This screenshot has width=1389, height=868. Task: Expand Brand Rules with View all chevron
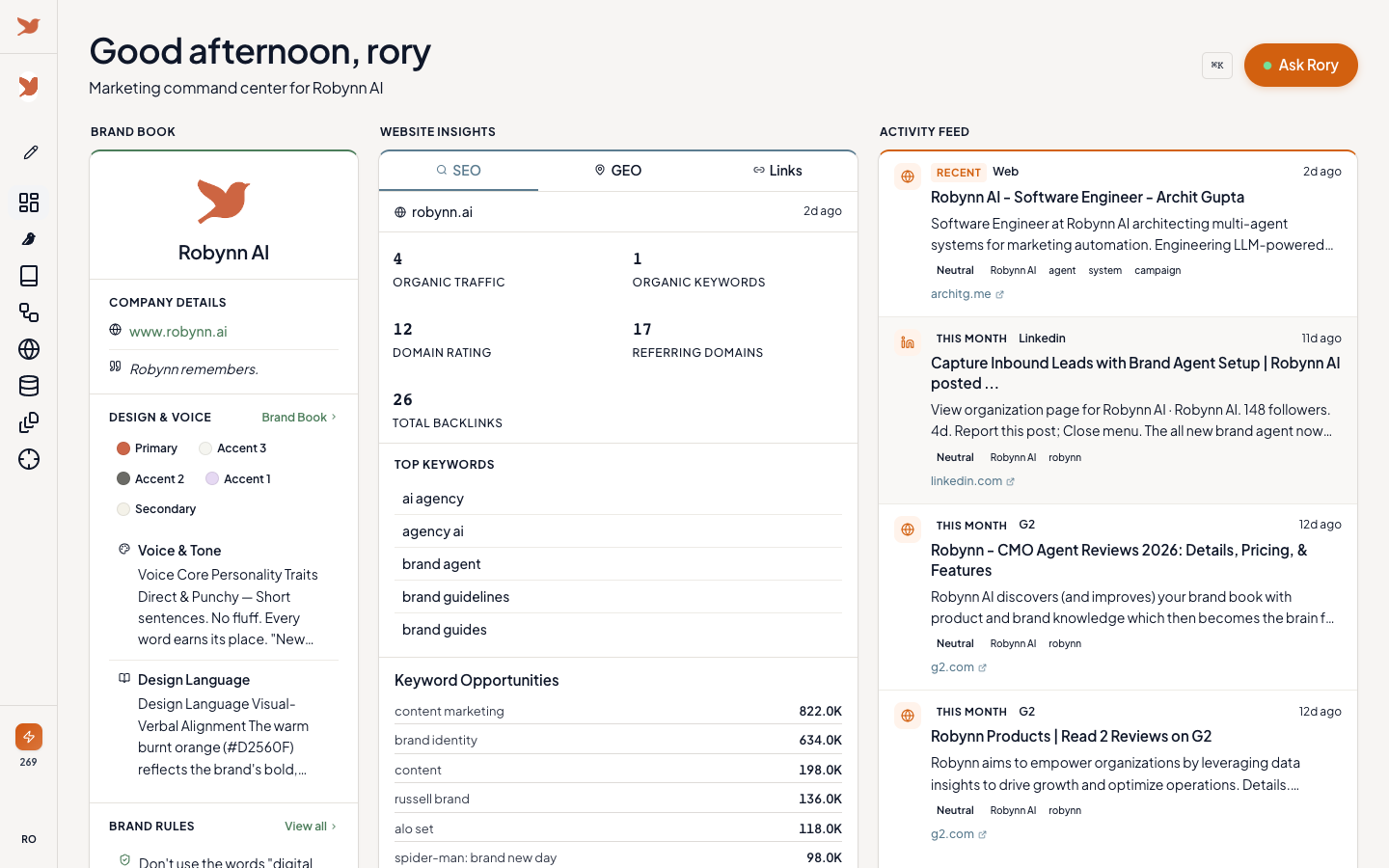click(x=310, y=826)
